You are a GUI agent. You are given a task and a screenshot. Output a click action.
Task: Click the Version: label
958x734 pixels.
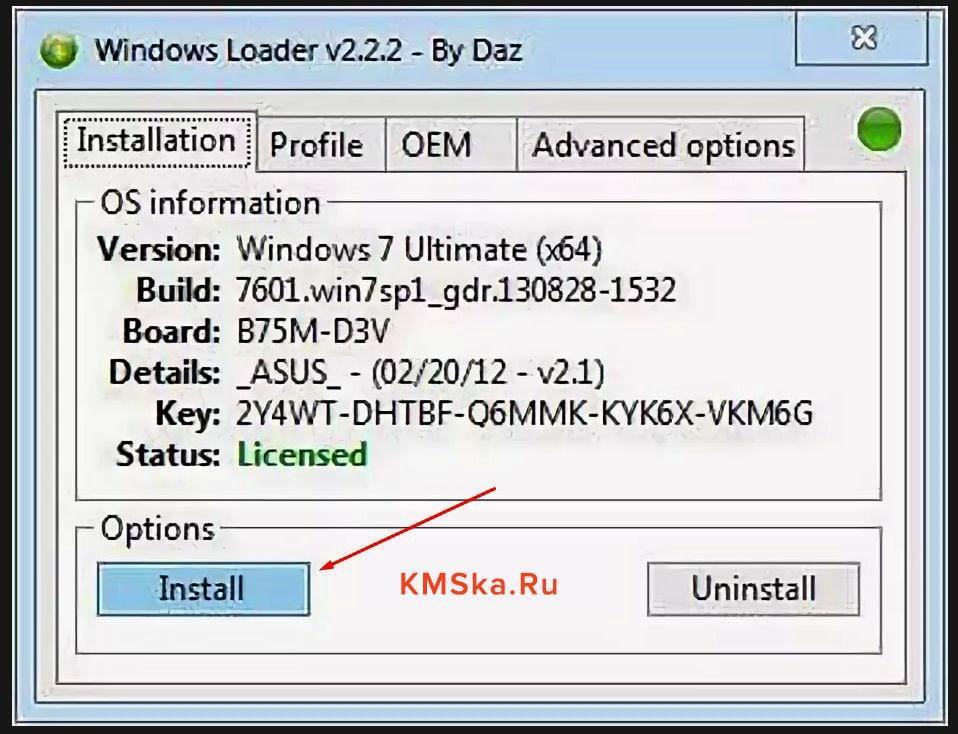(x=159, y=249)
